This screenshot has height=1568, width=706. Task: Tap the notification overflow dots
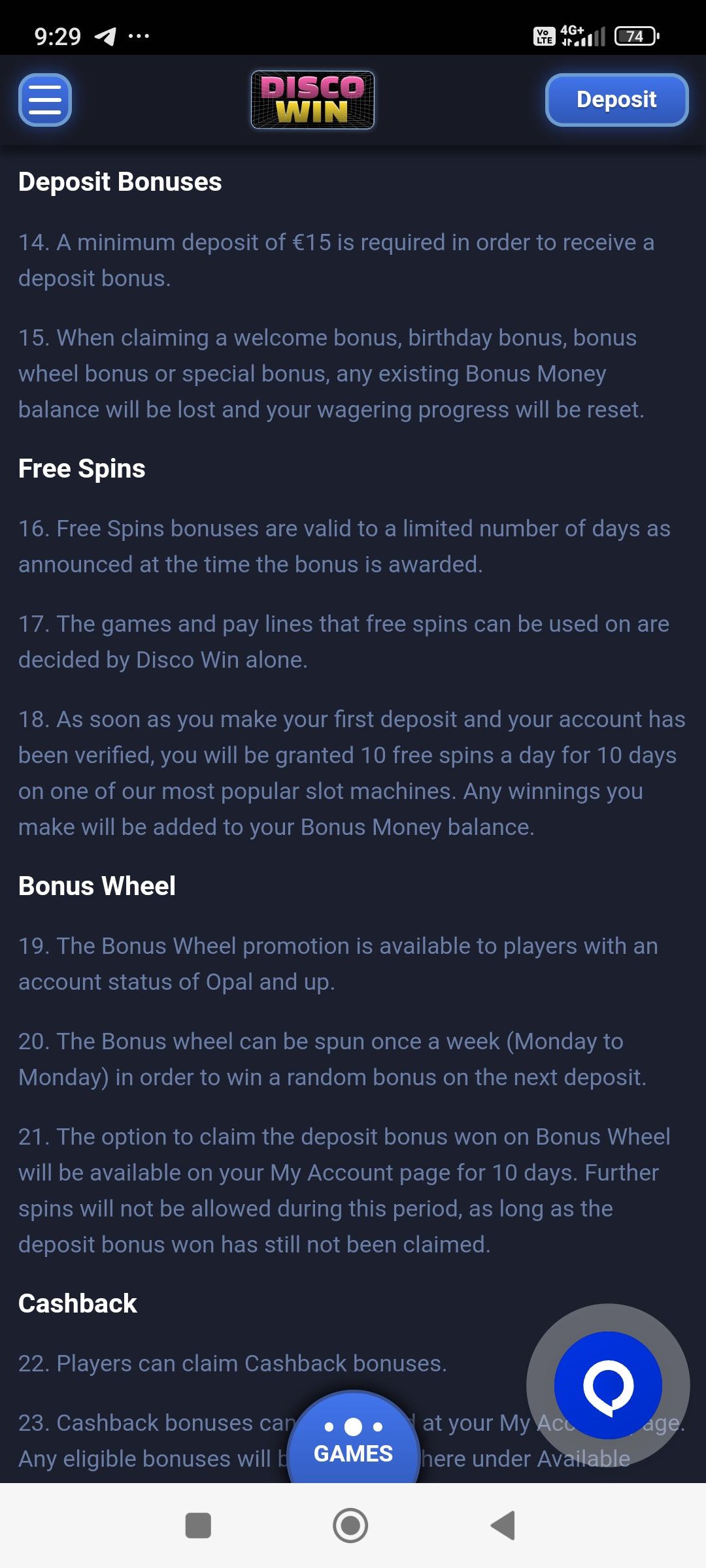[139, 36]
